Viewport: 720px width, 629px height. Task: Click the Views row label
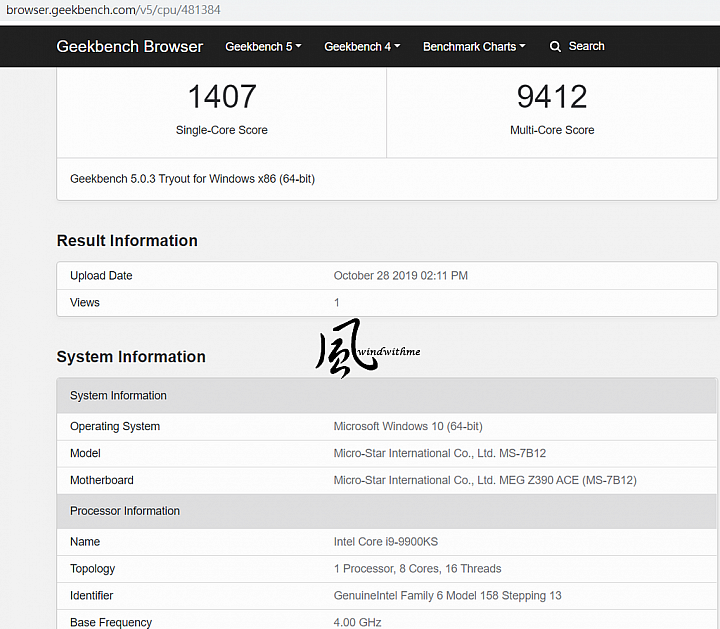coord(85,303)
